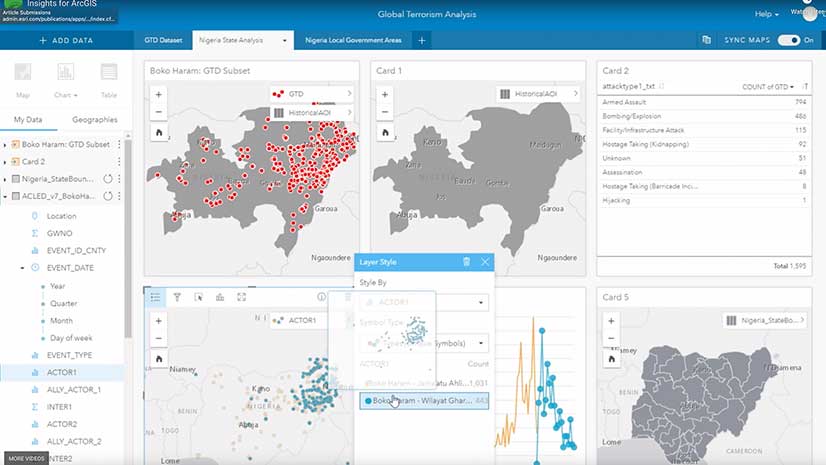
Task: Open the My Data tab
Action: click(28, 120)
